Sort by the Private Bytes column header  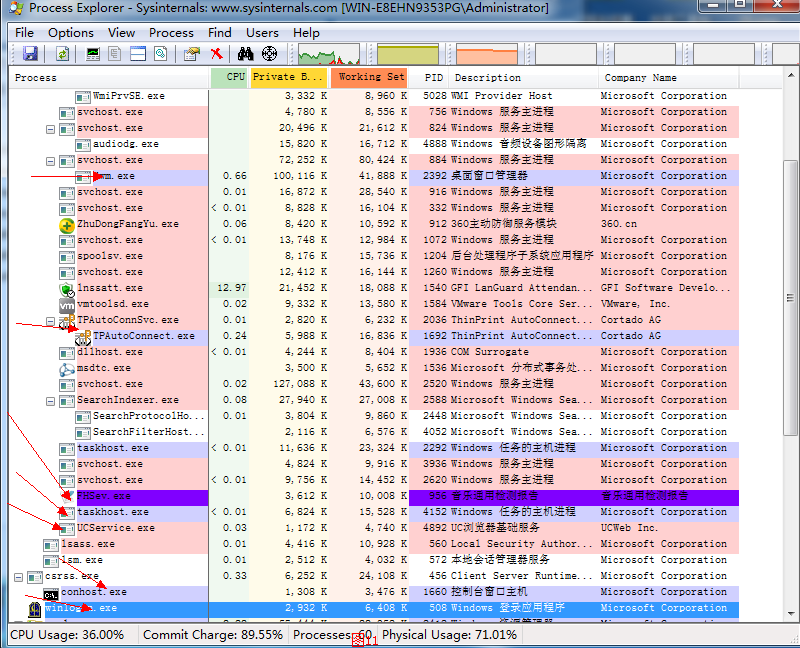pos(289,78)
